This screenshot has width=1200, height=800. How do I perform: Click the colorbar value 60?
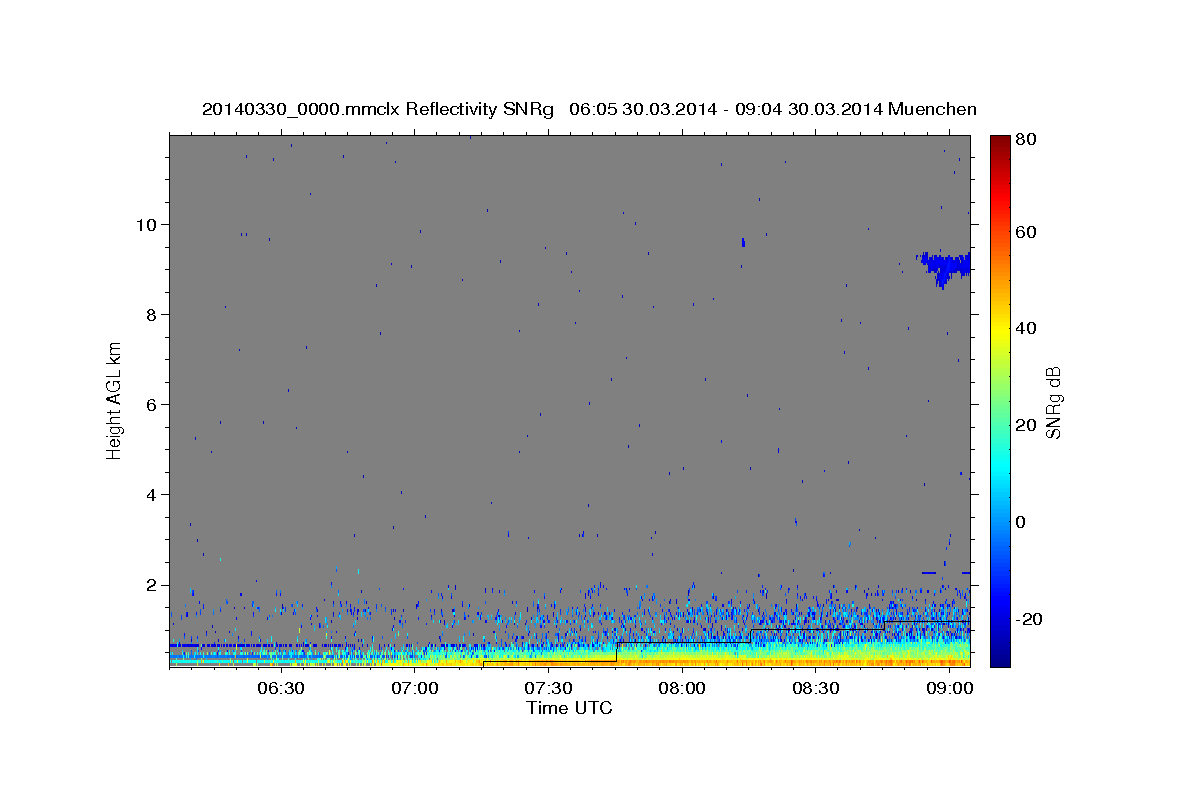(1025, 232)
